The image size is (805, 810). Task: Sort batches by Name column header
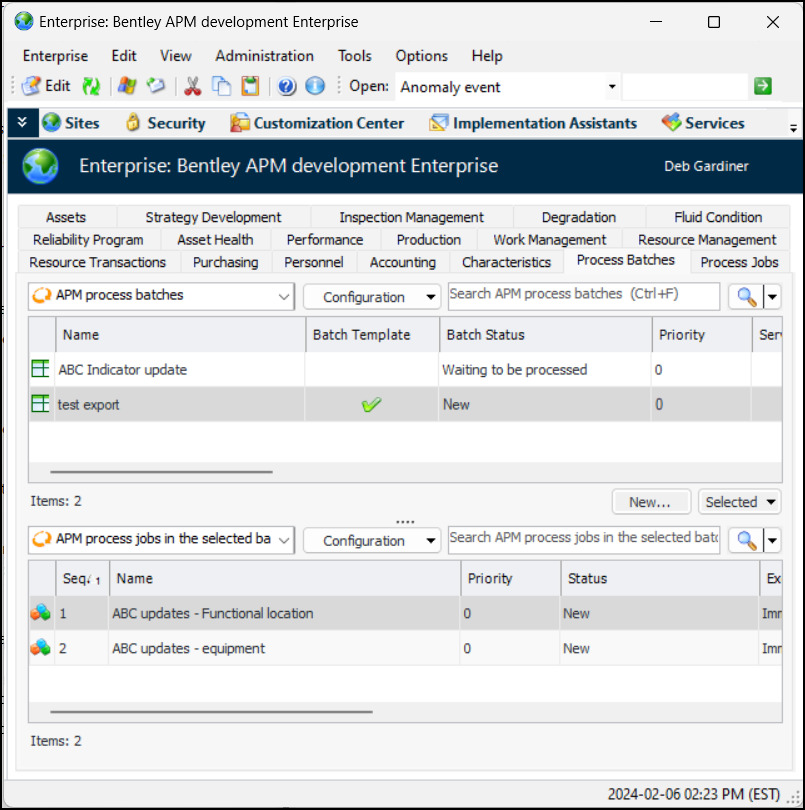(x=180, y=335)
